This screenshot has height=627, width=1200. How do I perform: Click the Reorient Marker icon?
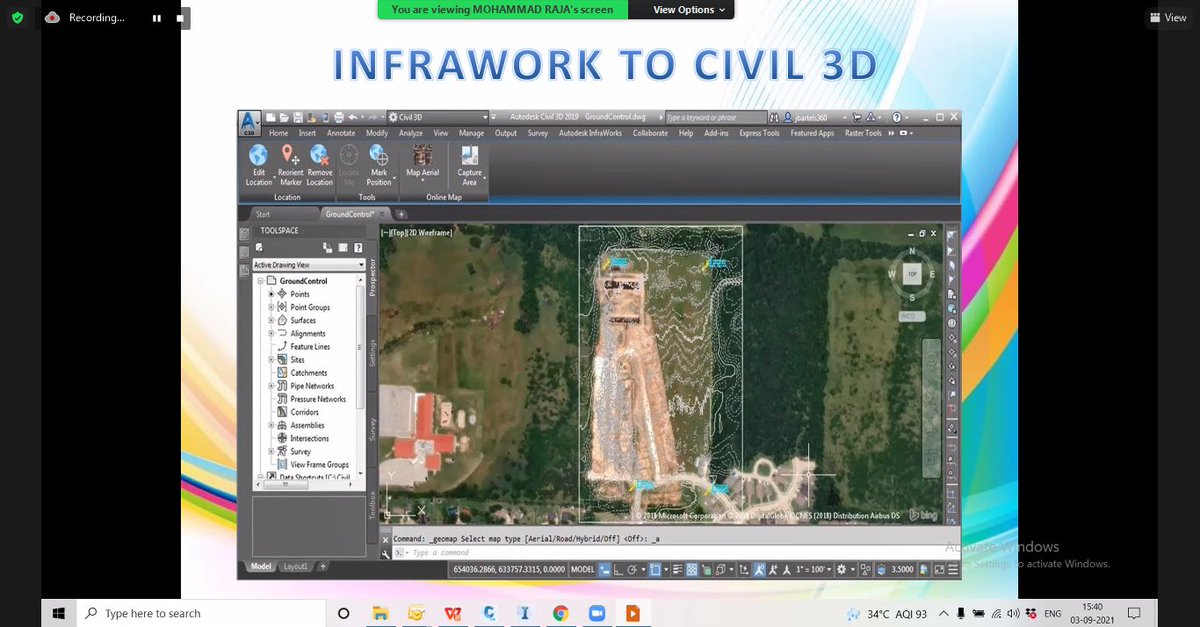(290, 155)
